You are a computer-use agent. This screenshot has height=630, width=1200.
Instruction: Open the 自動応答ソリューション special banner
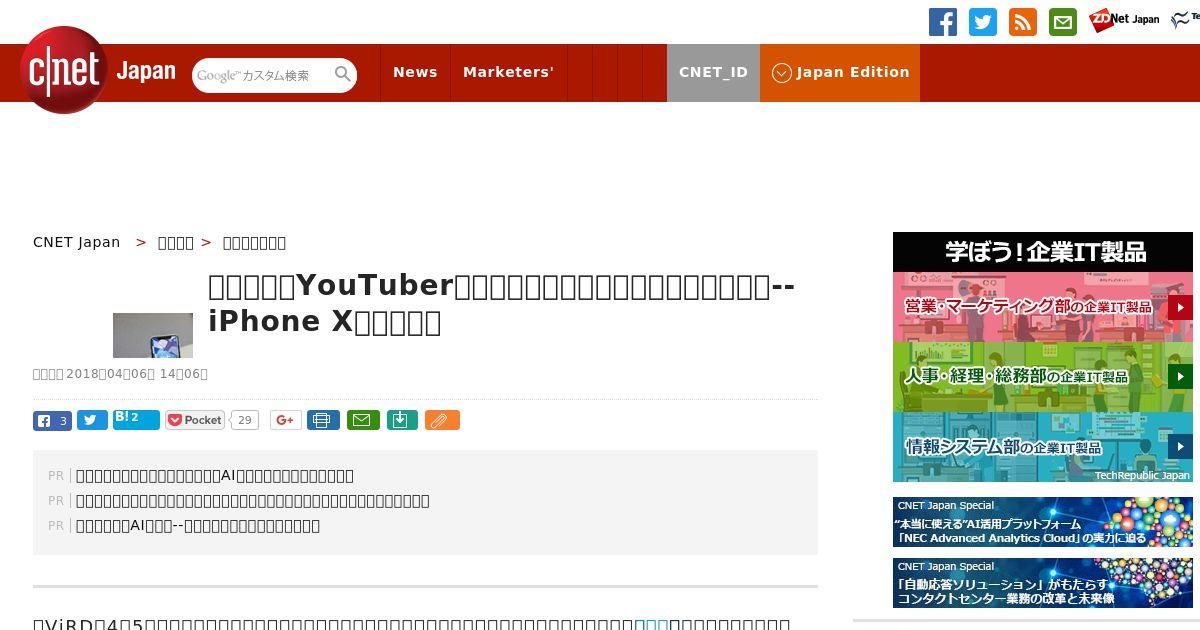(x=1043, y=583)
